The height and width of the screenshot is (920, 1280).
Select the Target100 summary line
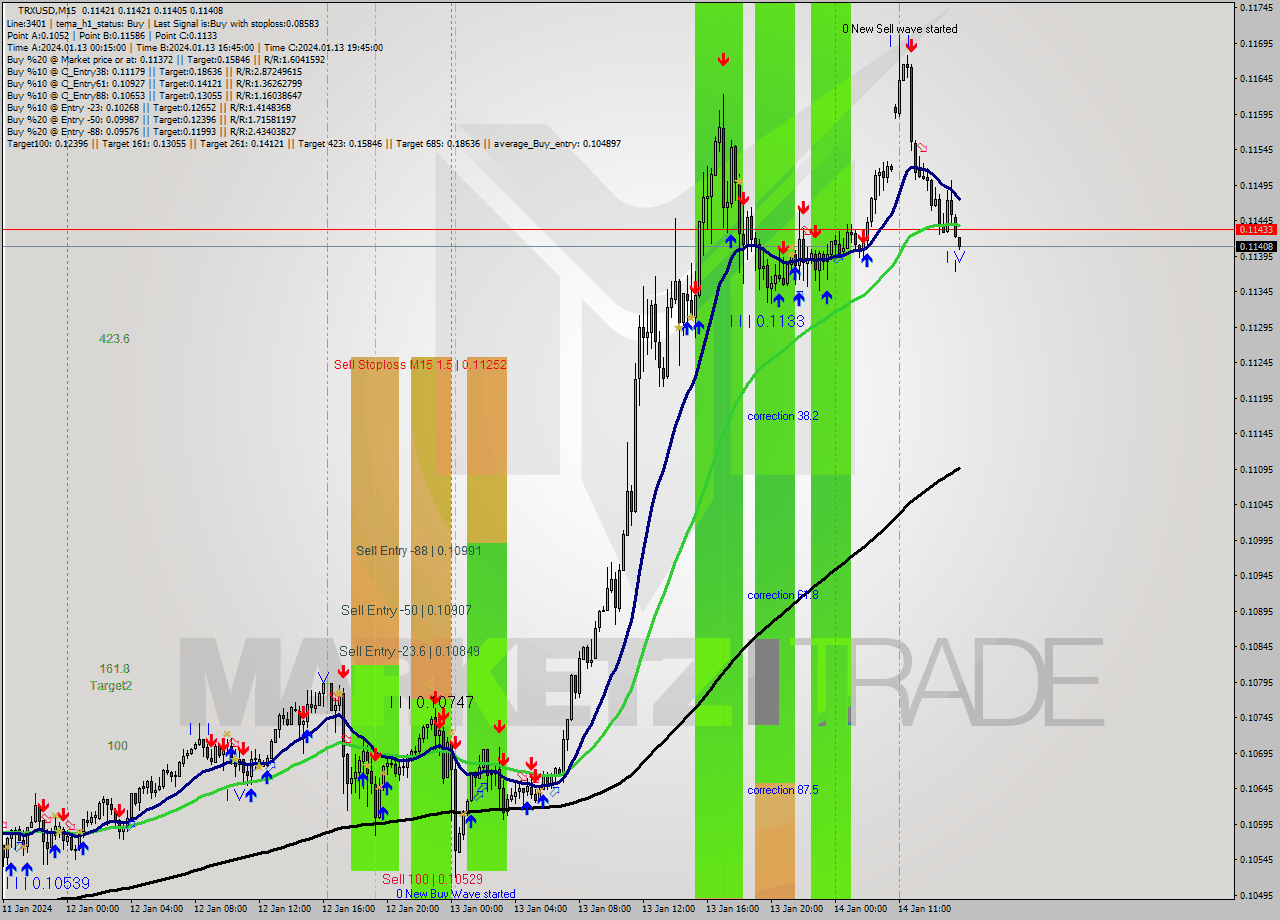coord(313,144)
